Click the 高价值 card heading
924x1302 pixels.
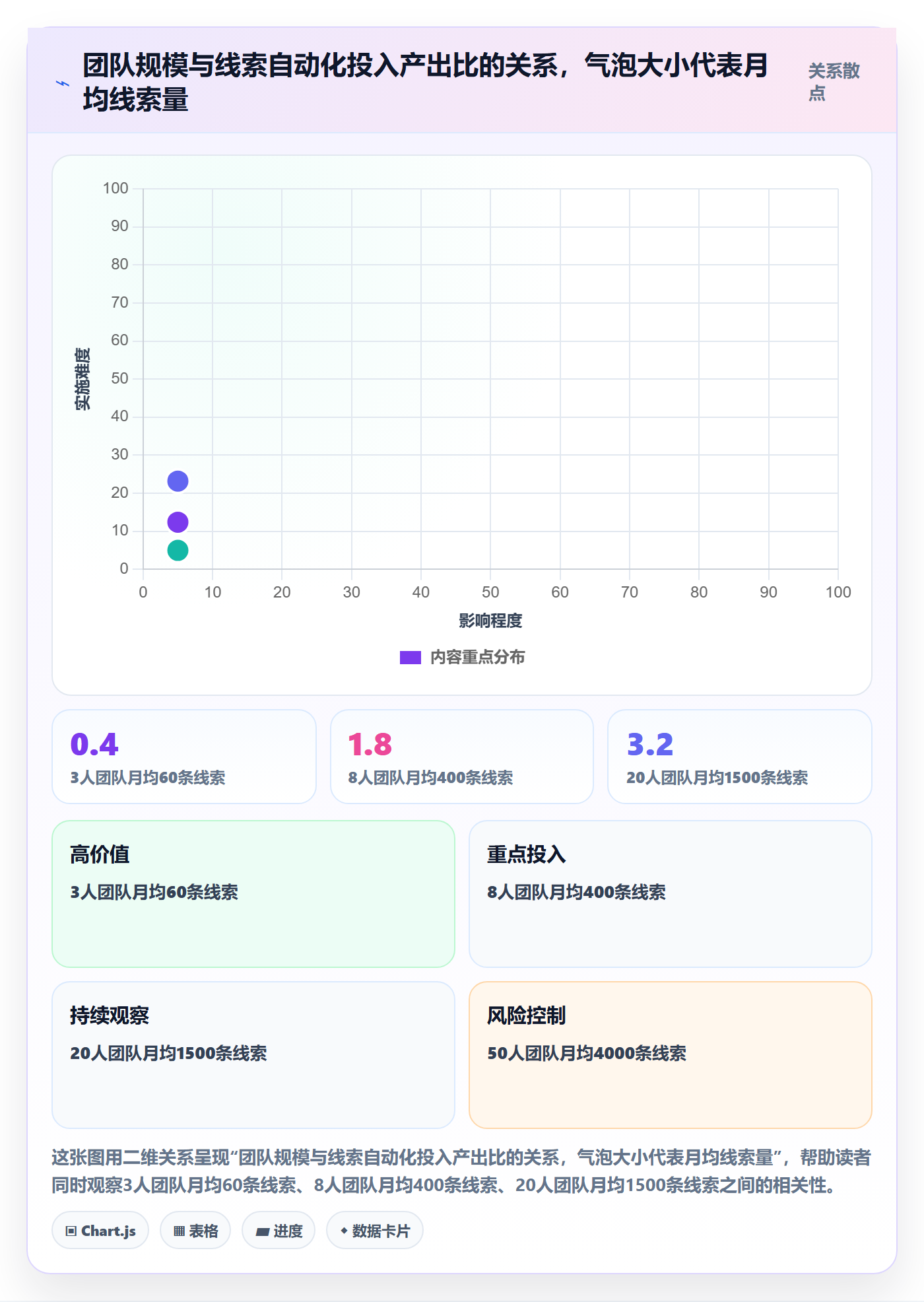click(x=100, y=854)
